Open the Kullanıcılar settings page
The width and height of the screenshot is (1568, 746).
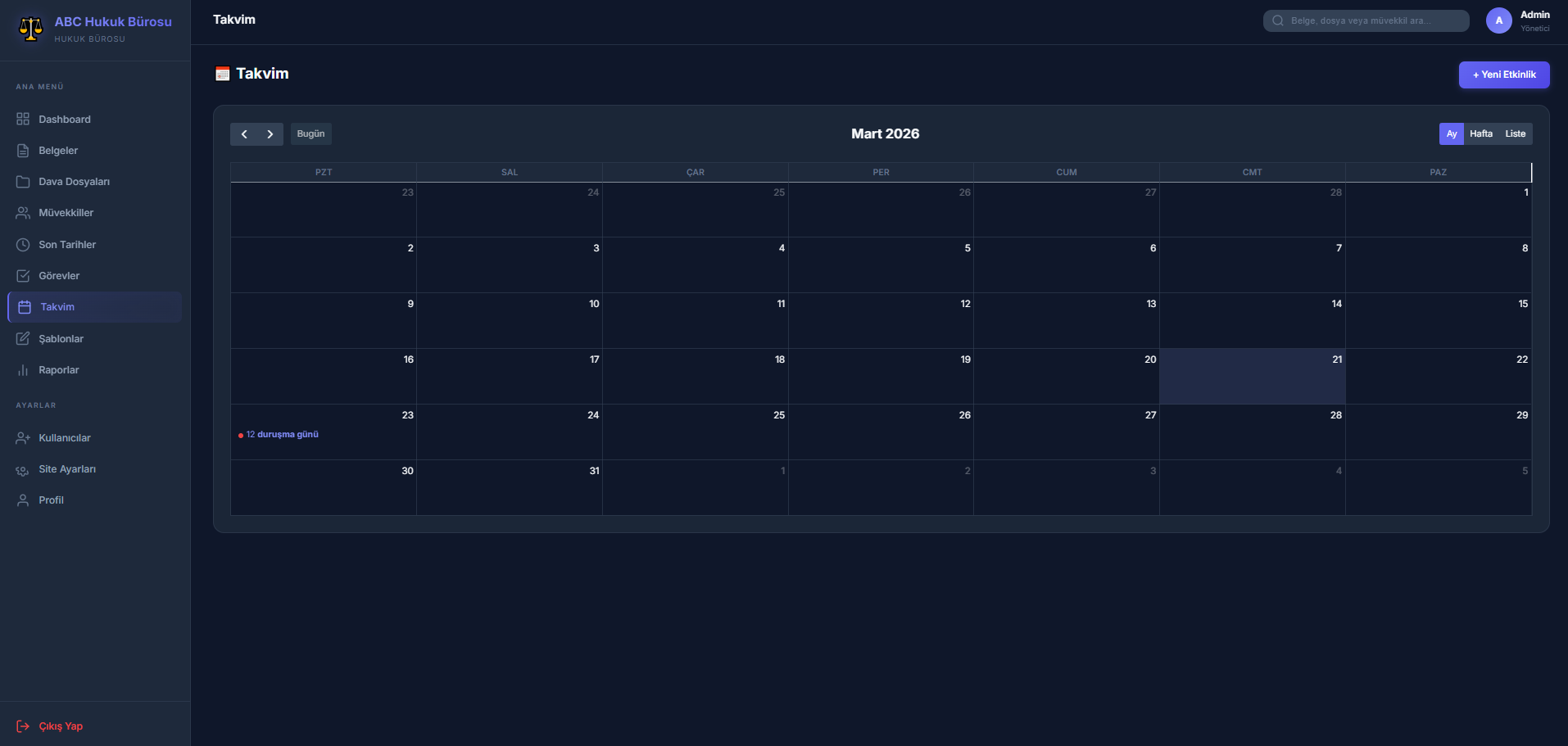95,438
